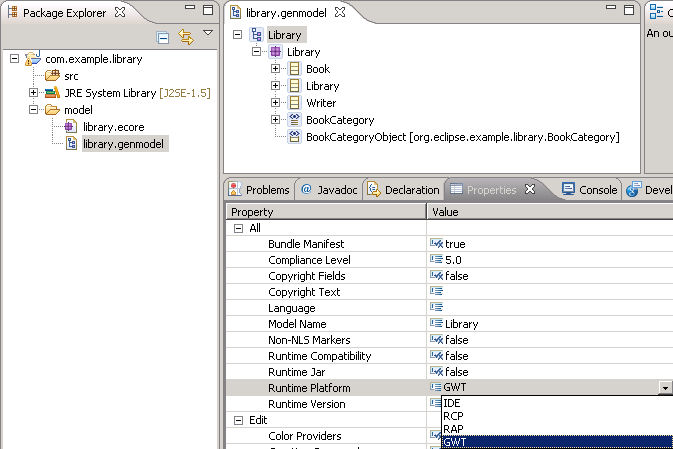This screenshot has width=673, height=449.
Task: Select the src folder label
Action: pyautogui.click(x=71, y=76)
